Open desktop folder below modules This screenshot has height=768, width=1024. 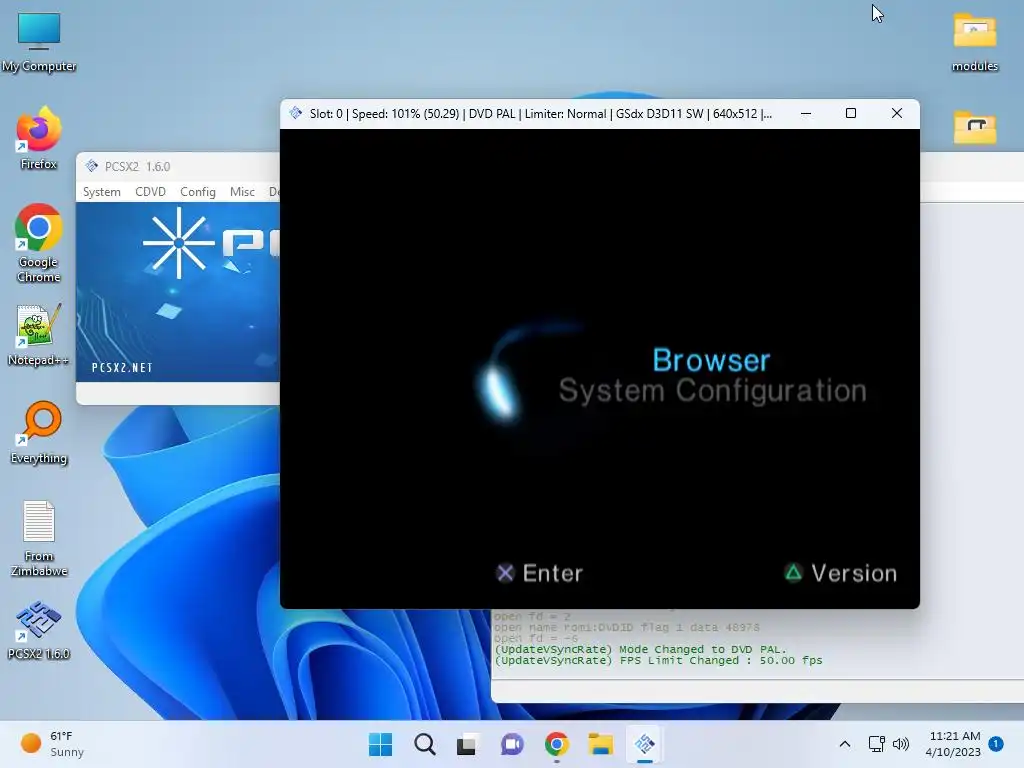[974, 127]
